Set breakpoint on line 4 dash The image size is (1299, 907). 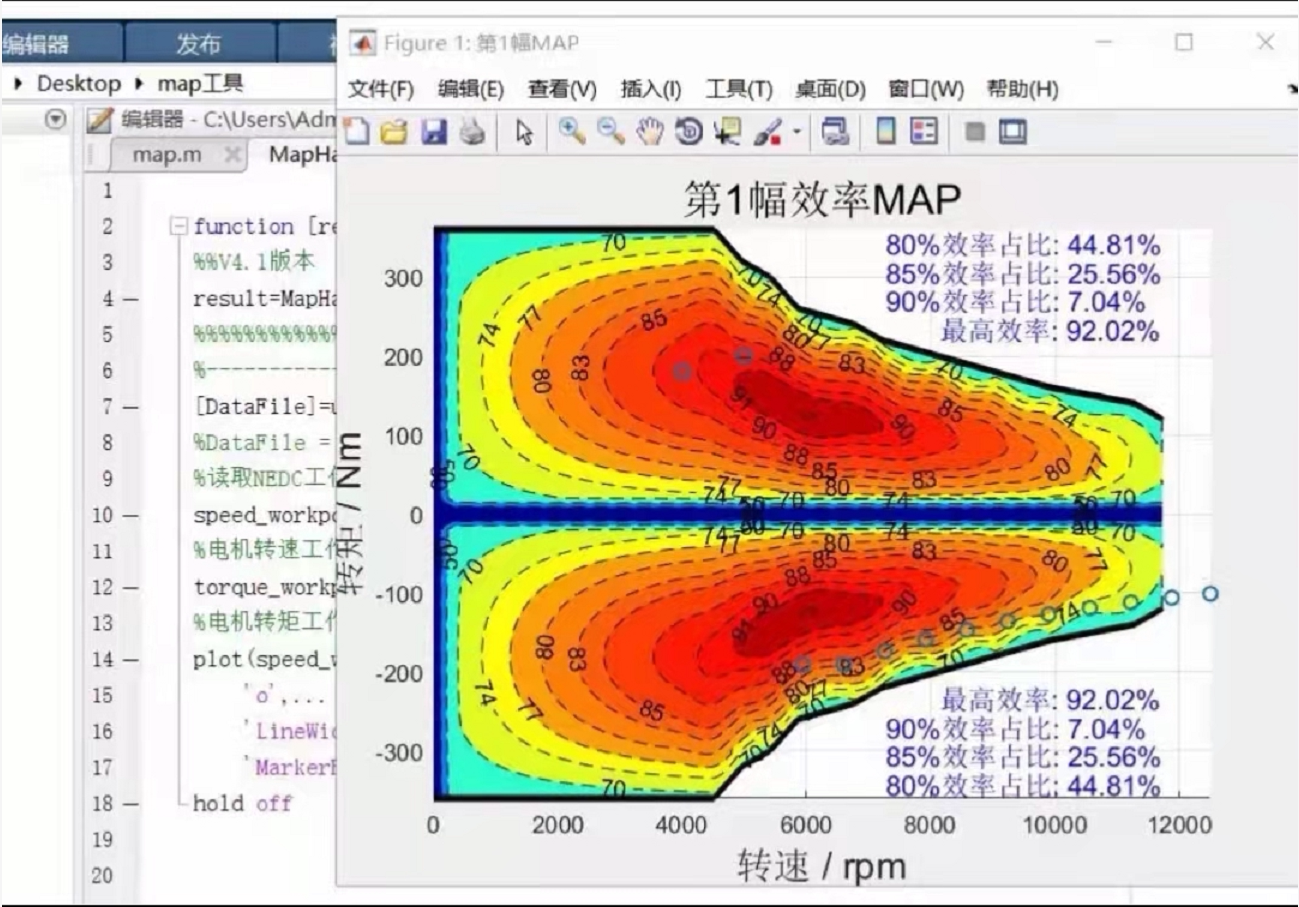tap(133, 299)
